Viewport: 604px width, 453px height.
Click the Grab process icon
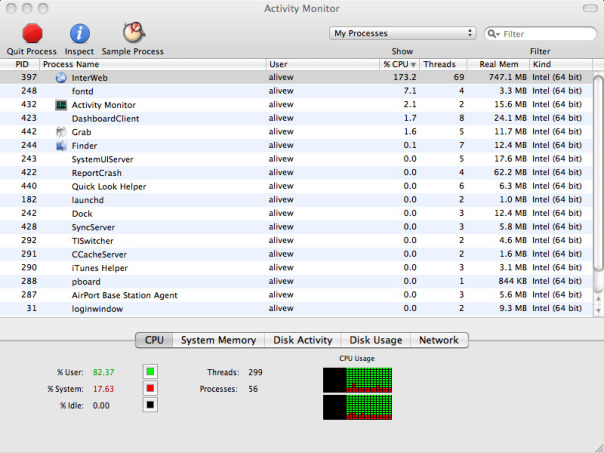61,132
